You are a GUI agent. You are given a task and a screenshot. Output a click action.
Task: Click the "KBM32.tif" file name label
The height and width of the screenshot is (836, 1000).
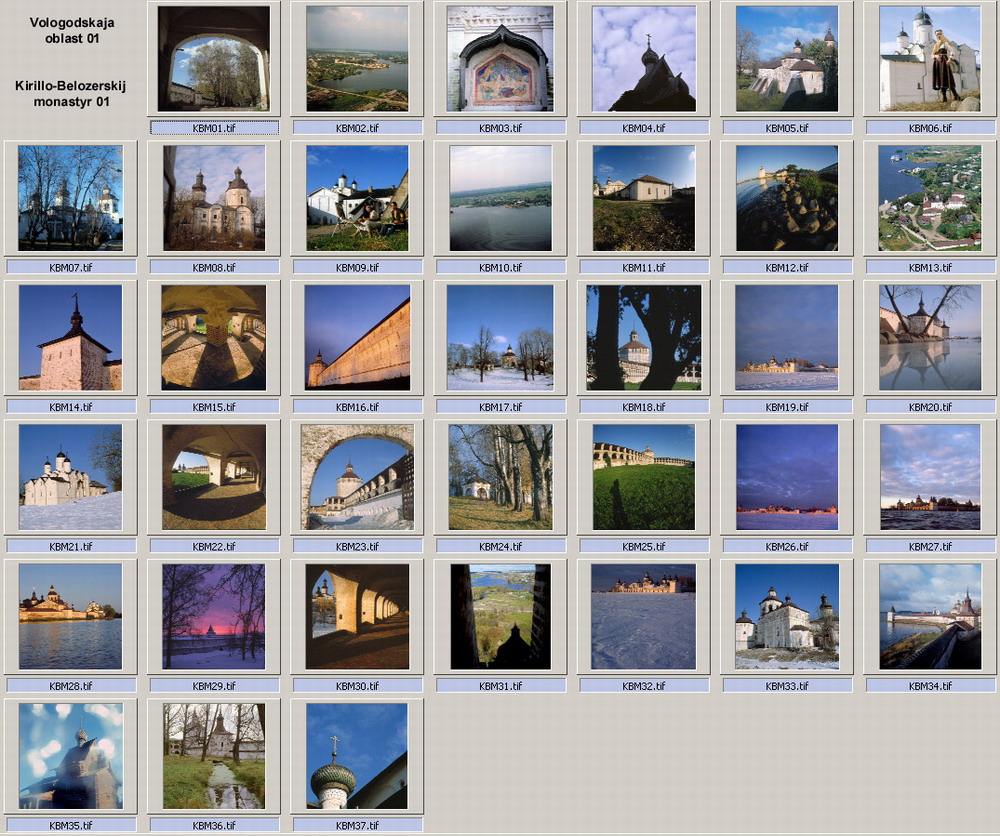tap(644, 686)
